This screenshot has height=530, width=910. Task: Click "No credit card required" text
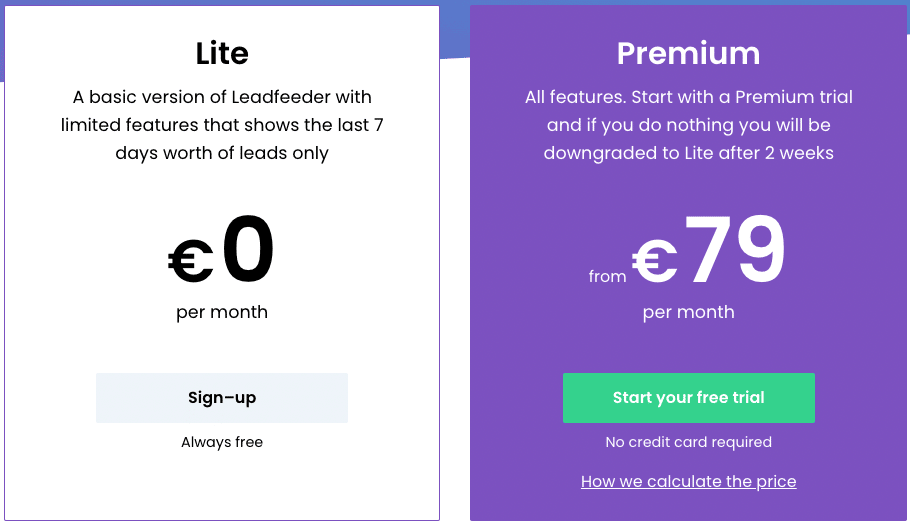(x=688, y=442)
